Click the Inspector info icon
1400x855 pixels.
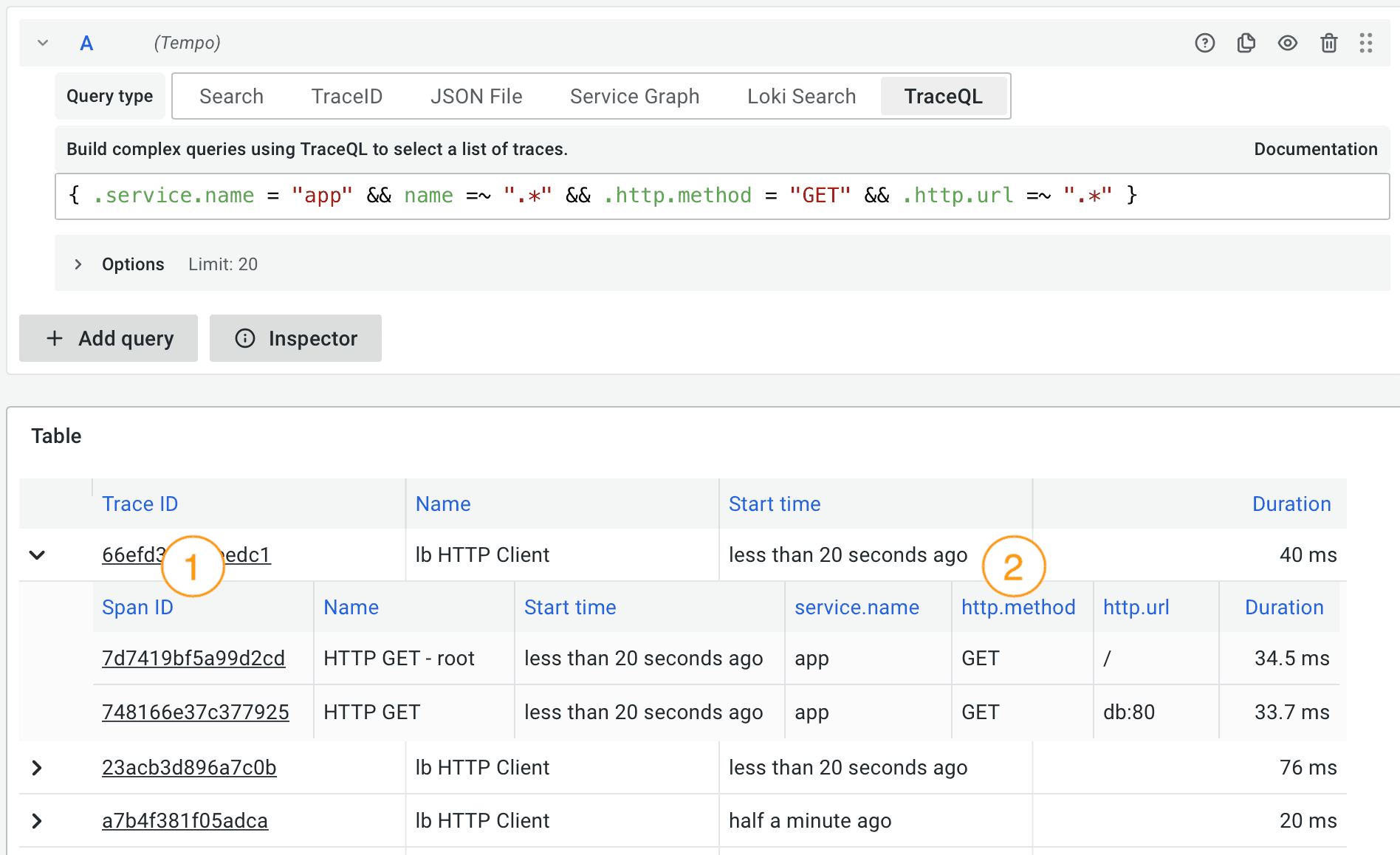[x=244, y=338]
